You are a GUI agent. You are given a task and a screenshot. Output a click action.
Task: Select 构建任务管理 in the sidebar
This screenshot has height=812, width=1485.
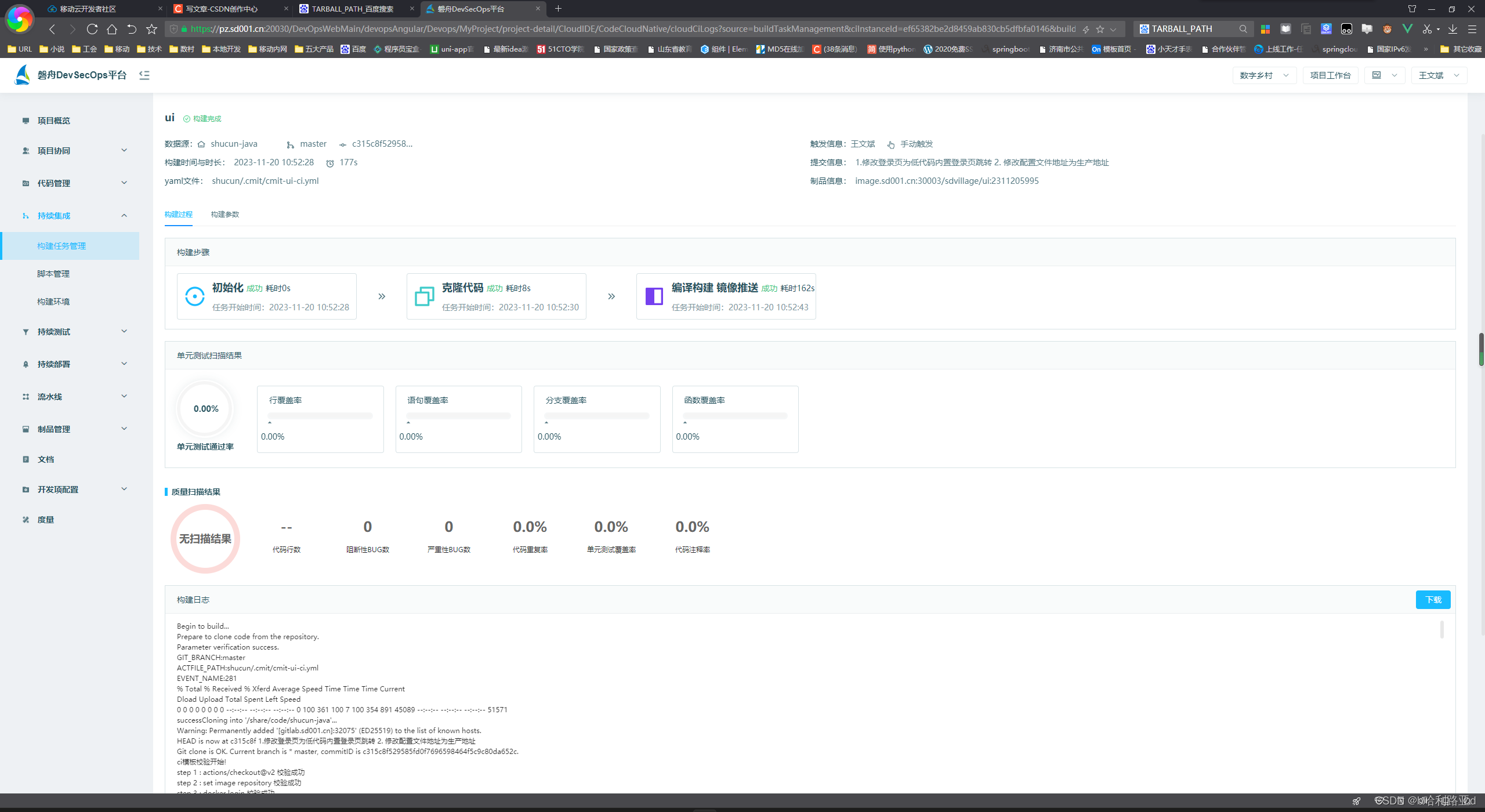click(70, 246)
